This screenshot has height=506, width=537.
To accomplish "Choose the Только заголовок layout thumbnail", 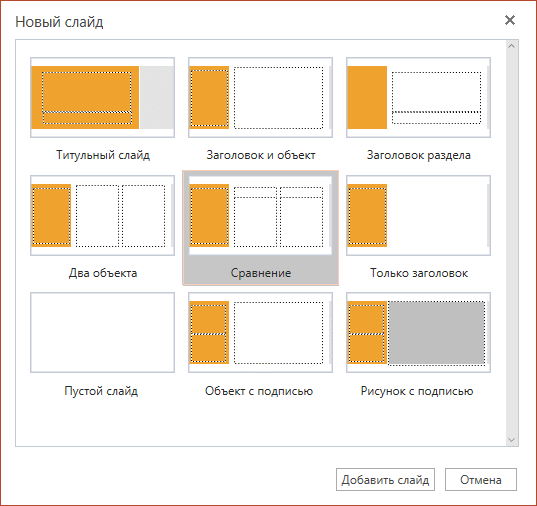I will coord(419,215).
